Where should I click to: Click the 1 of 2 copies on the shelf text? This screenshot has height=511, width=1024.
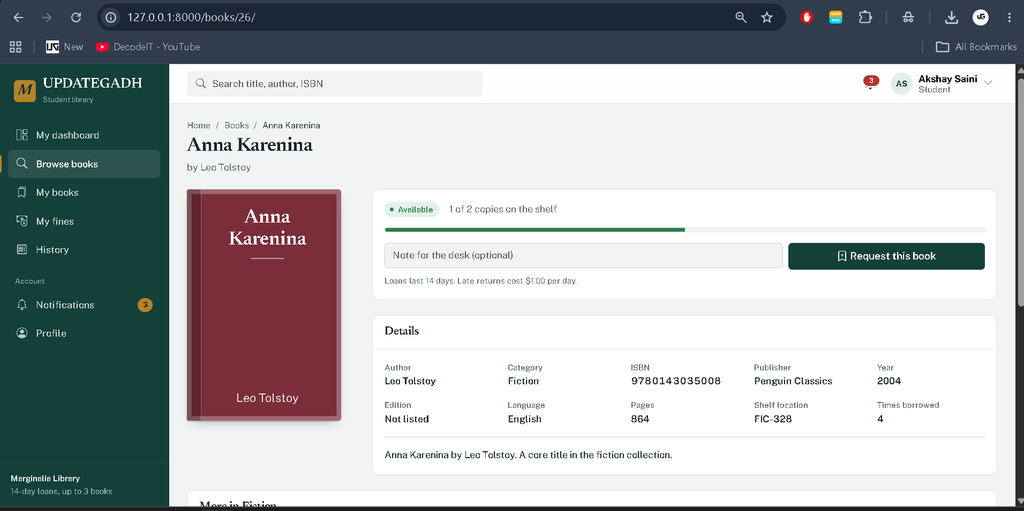pyautogui.click(x=503, y=209)
